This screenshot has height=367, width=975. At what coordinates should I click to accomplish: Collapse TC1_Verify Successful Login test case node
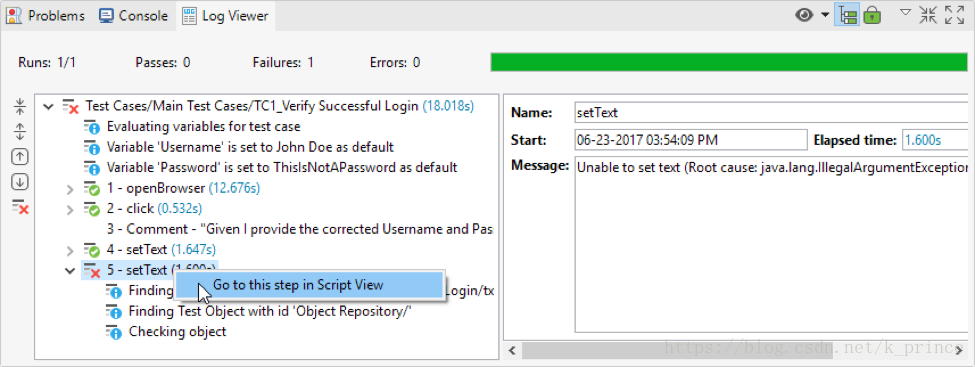(48, 107)
